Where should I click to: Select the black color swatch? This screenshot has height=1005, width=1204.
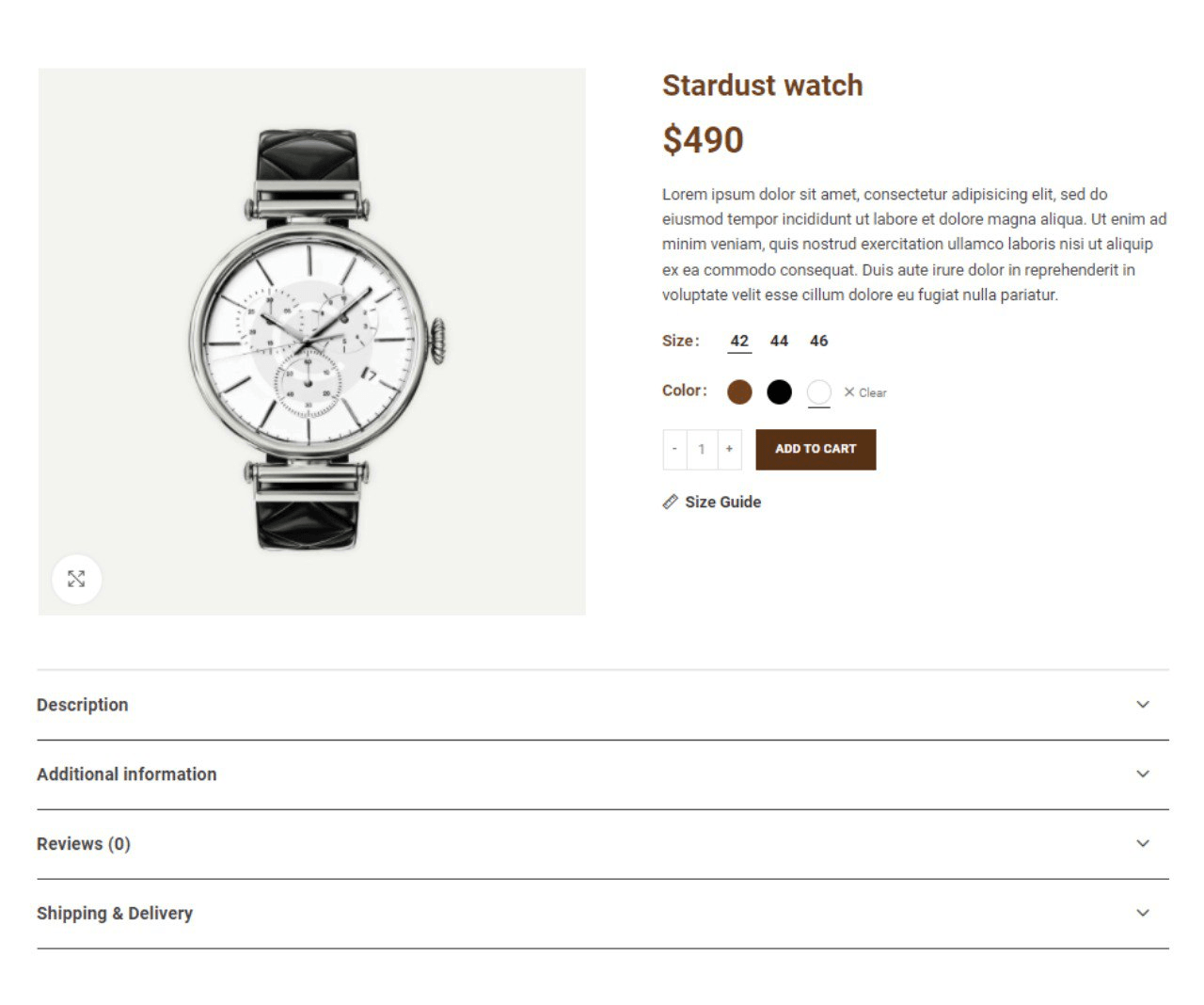[779, 392]
